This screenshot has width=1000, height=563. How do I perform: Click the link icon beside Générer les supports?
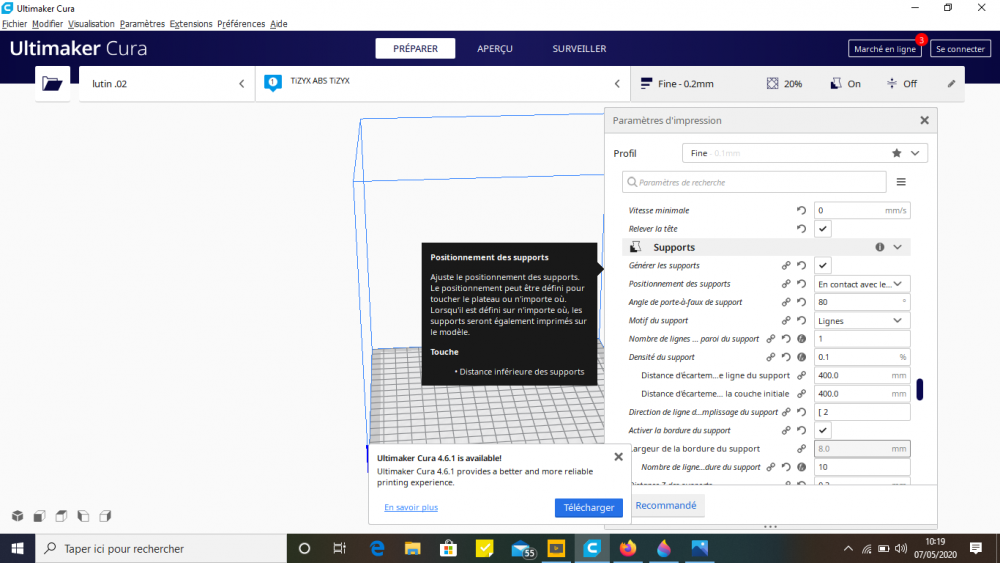786,266
